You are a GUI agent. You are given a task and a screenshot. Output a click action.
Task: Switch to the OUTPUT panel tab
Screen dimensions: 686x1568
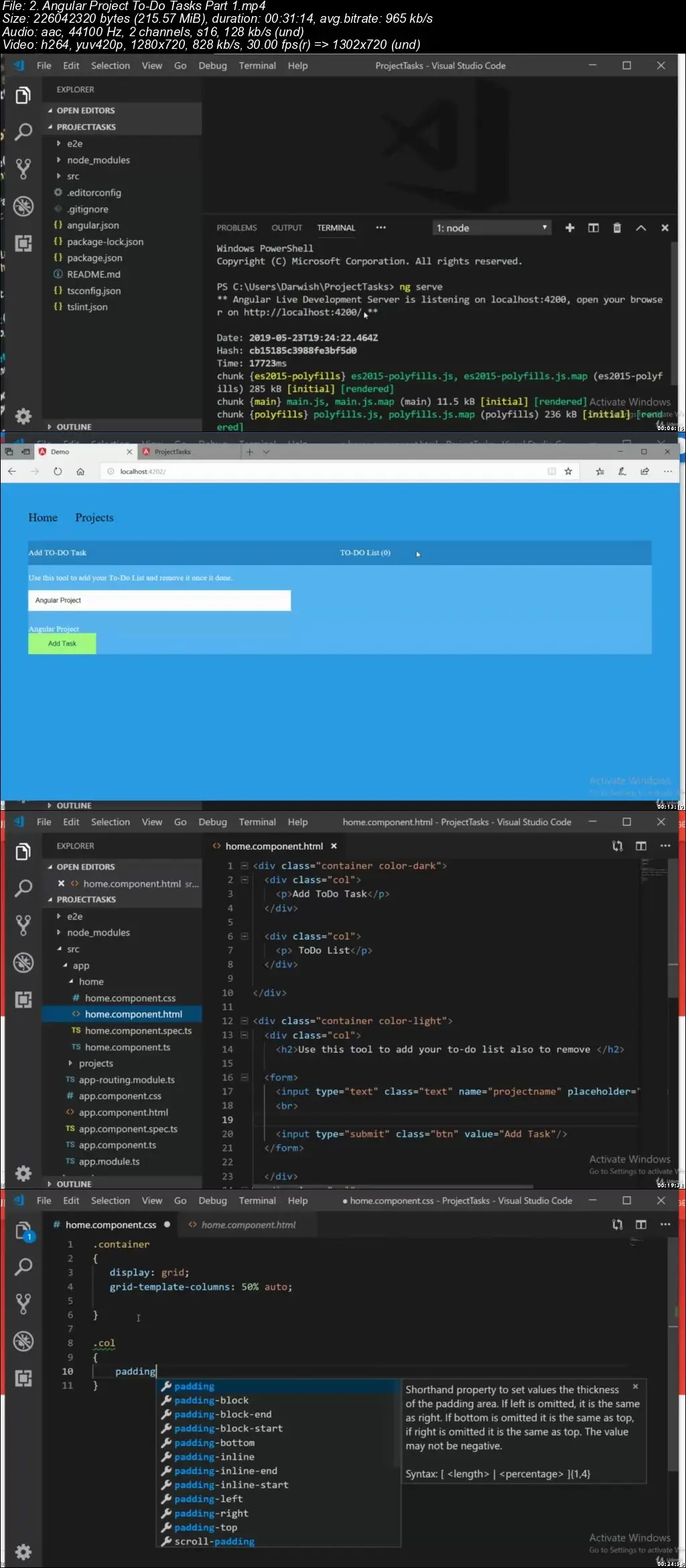tap(287, 228)
